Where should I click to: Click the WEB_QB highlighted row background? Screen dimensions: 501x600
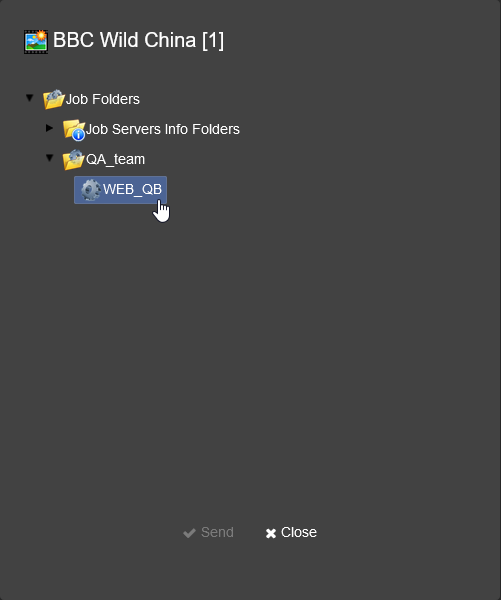point(121,190)
